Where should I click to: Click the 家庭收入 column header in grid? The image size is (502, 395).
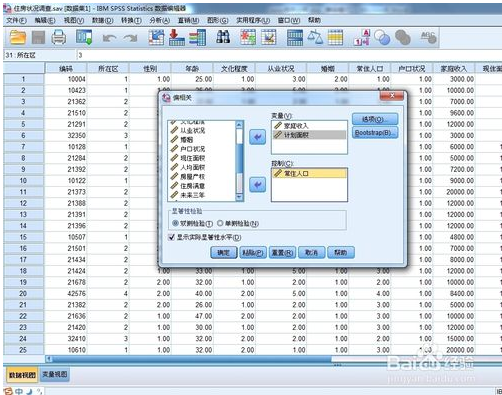(x=454, y=69)
